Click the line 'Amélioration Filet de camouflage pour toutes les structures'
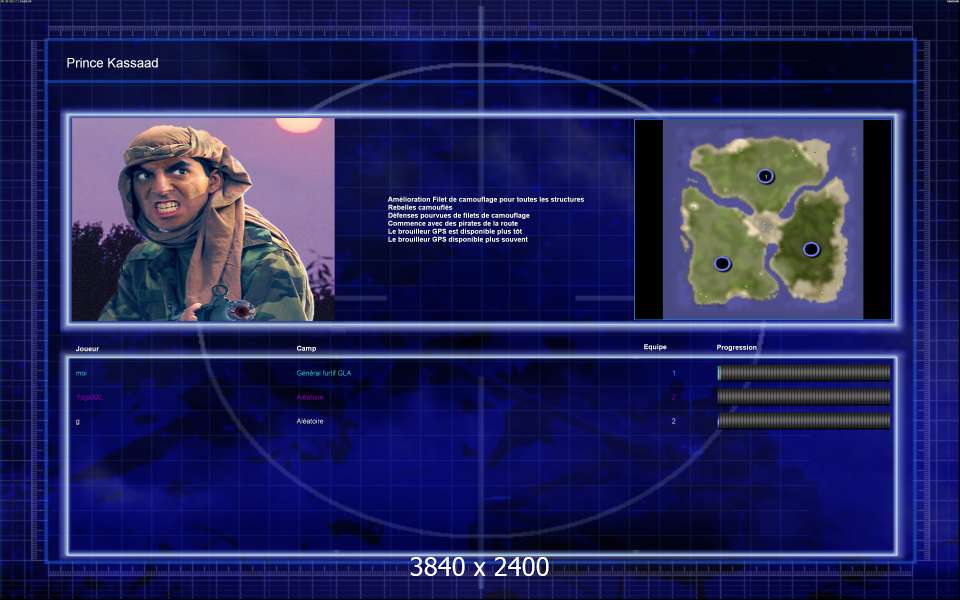This screenshot has width=960, height=600. click(486, 200)
